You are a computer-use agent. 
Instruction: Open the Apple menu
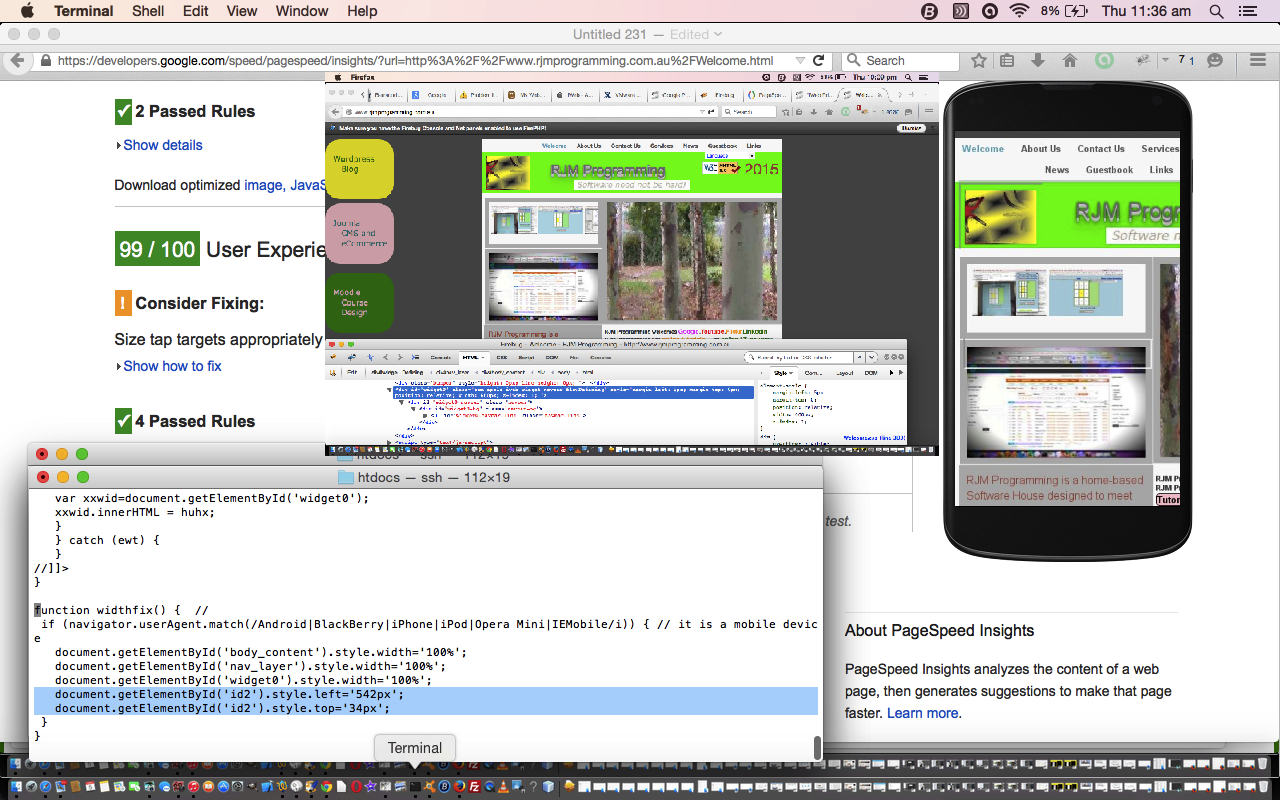(27, 11)
